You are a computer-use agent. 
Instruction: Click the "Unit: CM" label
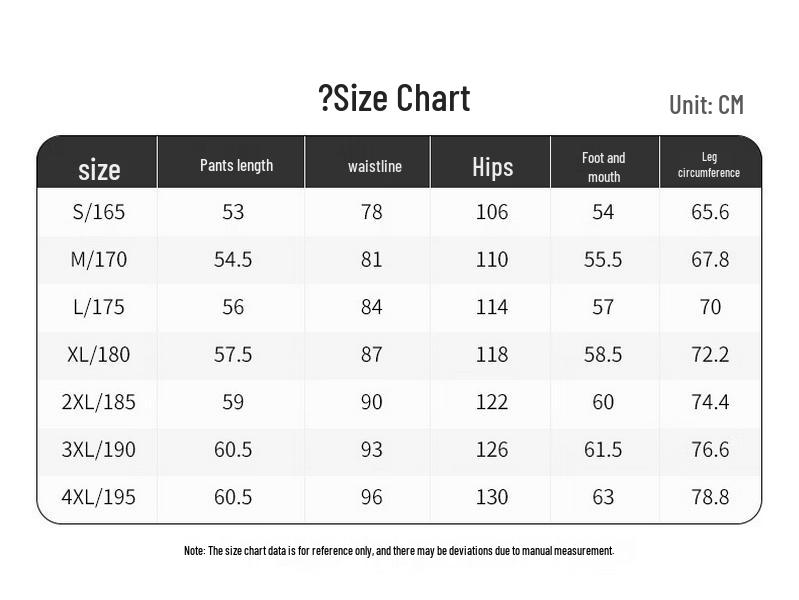pos(706,105)
